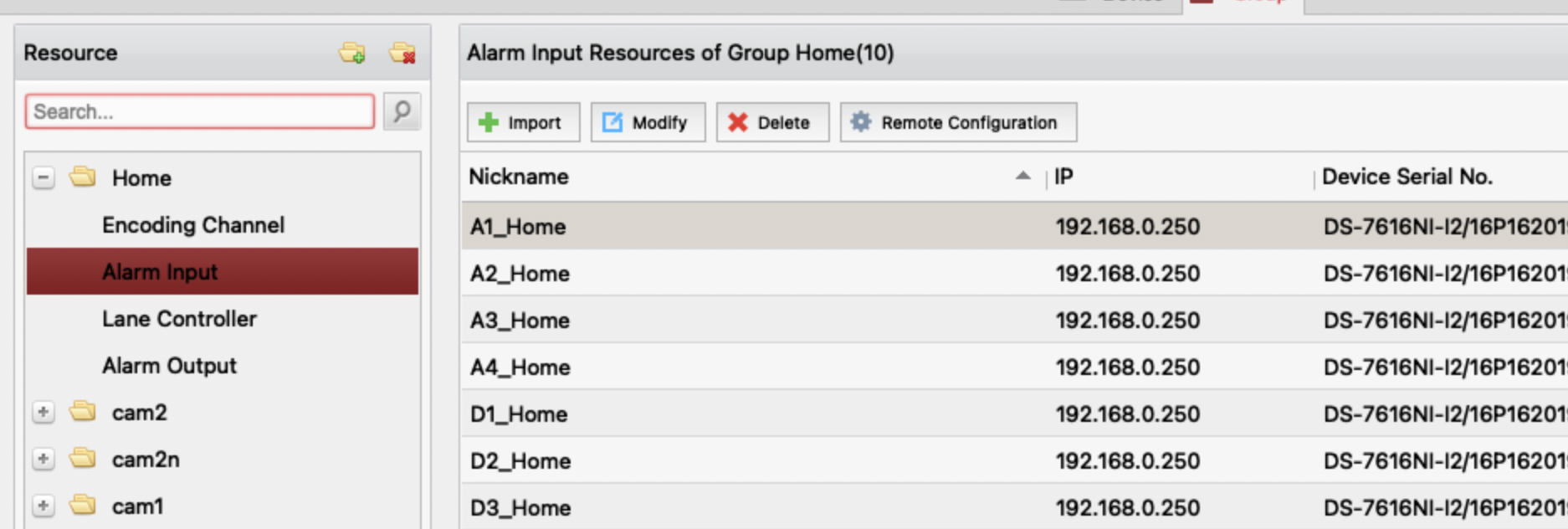Expand the cam1 group

pyautogui.click(x=44, y=506)
